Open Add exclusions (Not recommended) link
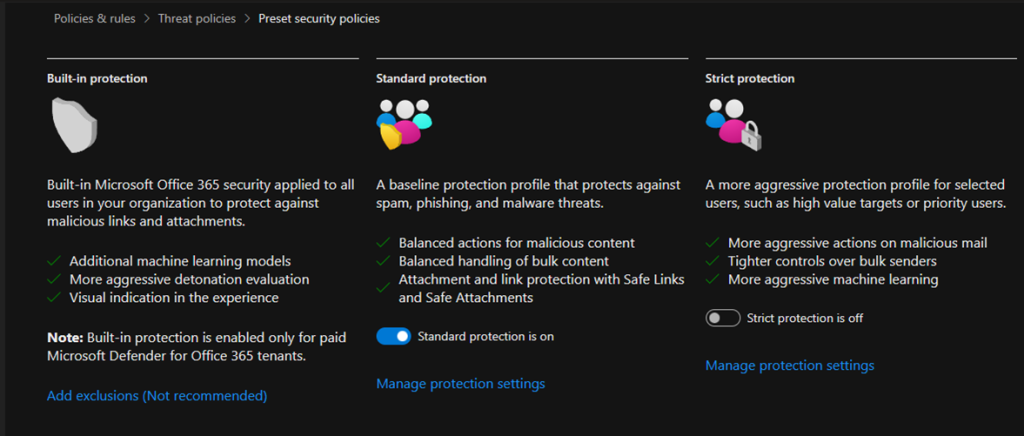 click(157, 396)
